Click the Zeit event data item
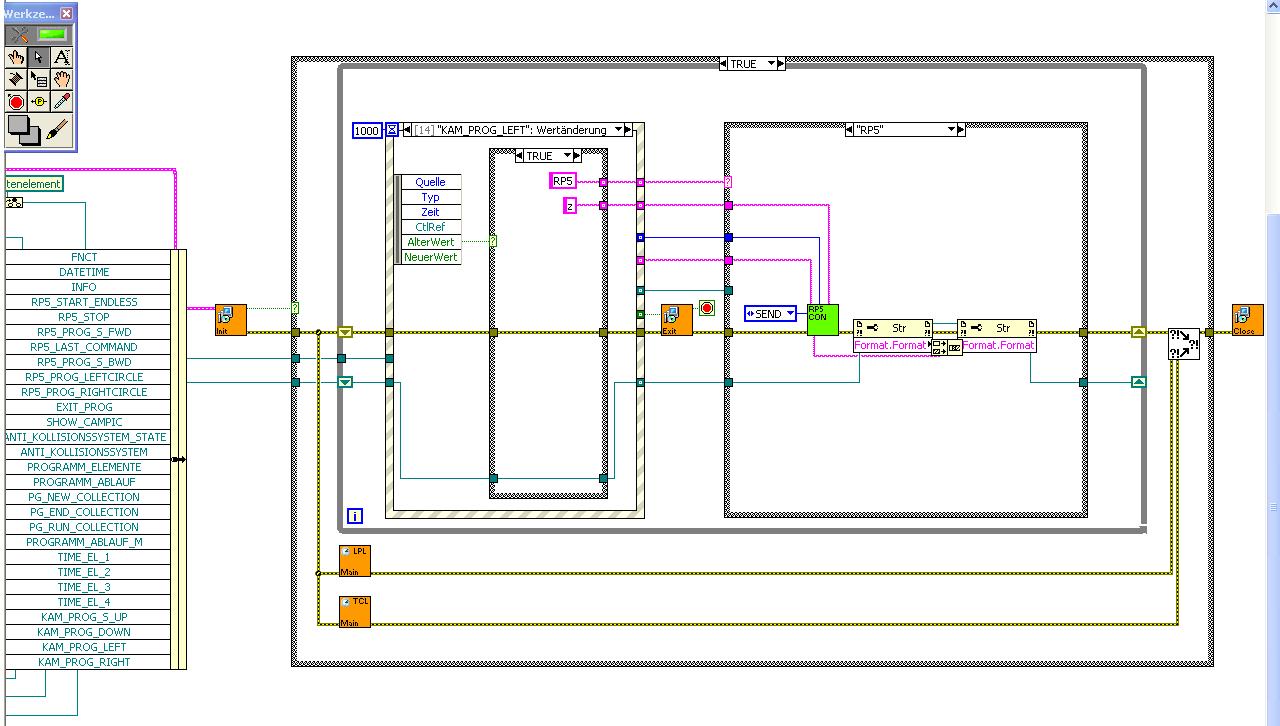 point(430,212)
